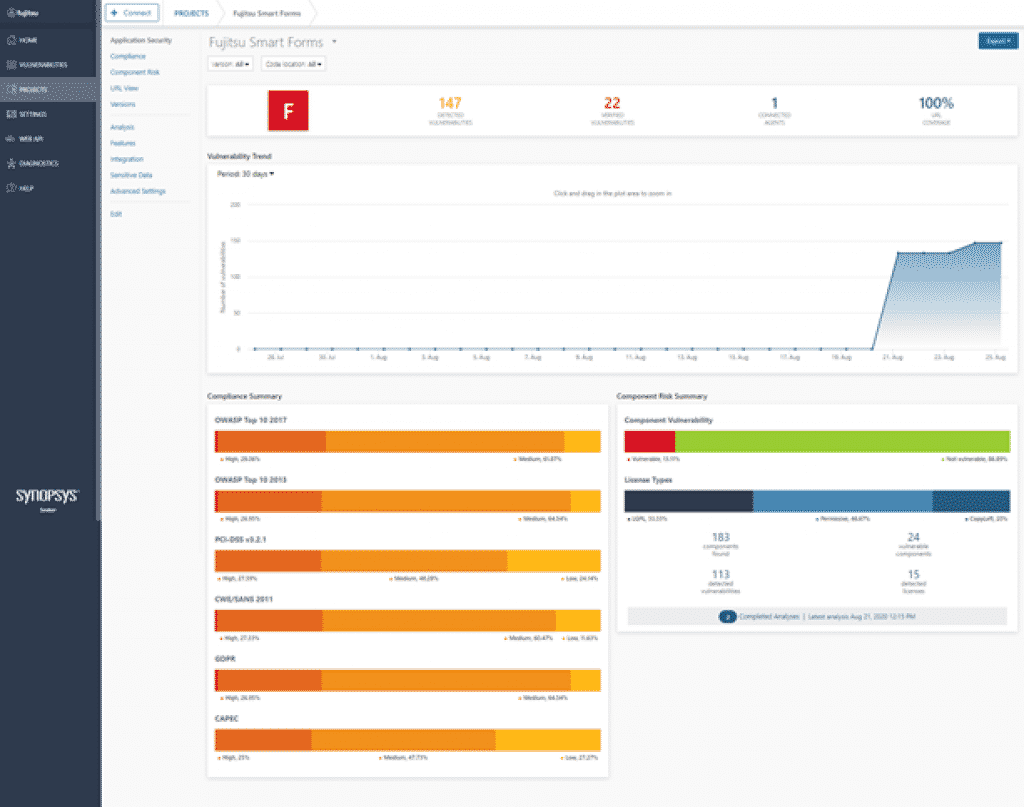This screenshot has width=1024, height=807.
Task: Click the Connect button
Action: coord(132,13)
